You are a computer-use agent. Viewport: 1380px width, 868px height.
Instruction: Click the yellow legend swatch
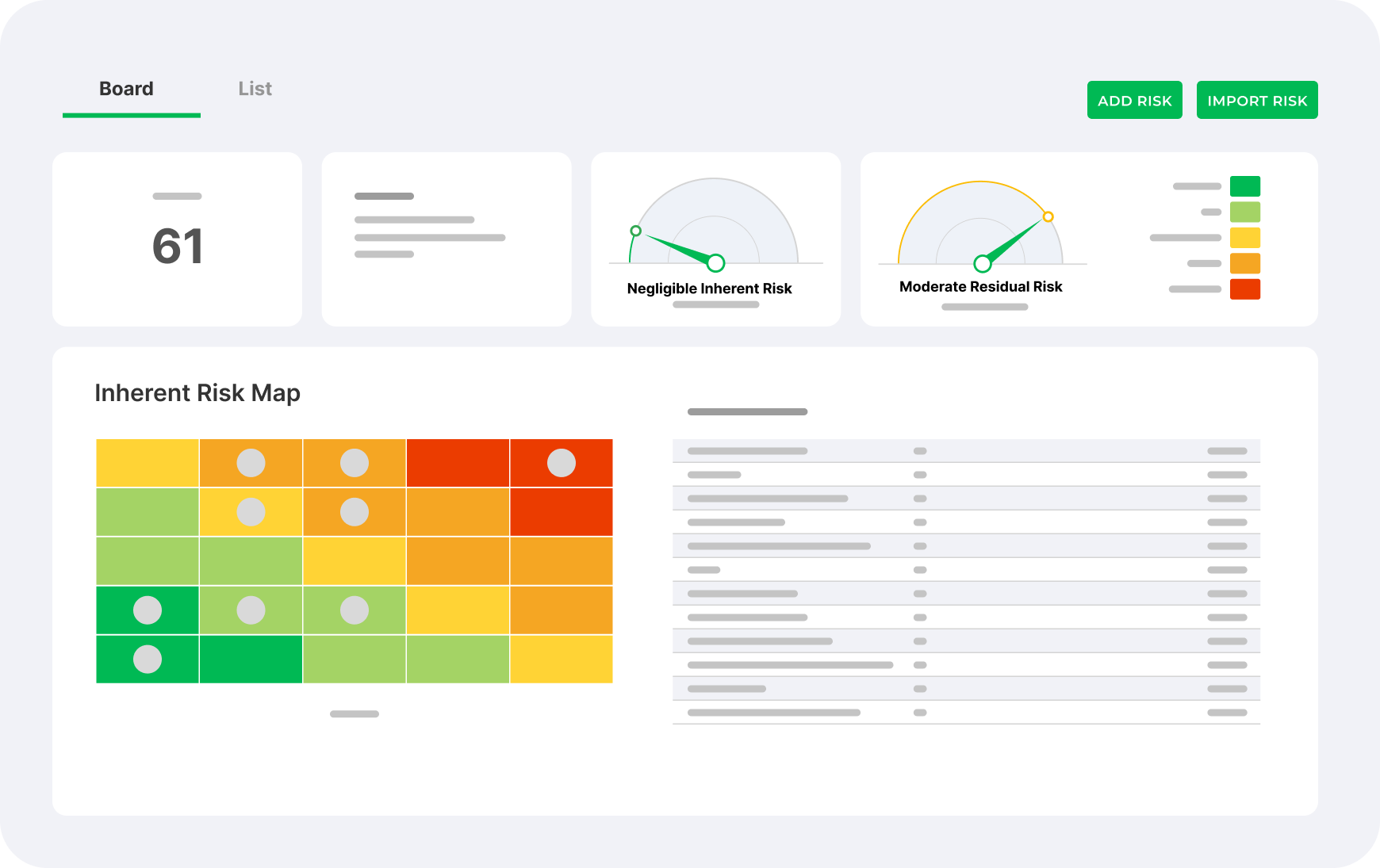1246,238
